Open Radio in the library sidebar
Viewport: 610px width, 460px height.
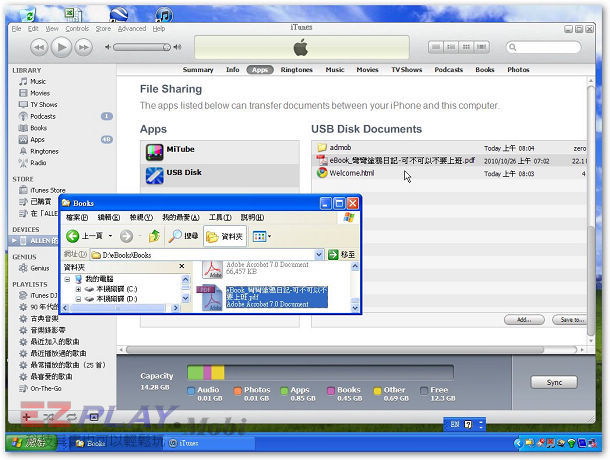(38, 163)
